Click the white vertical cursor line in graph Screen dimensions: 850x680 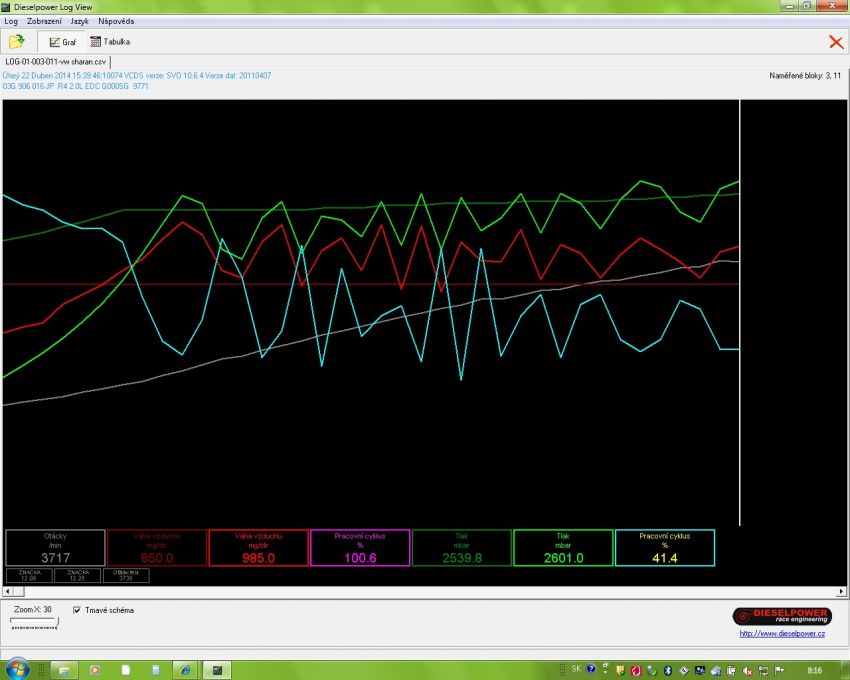[739, 312]
